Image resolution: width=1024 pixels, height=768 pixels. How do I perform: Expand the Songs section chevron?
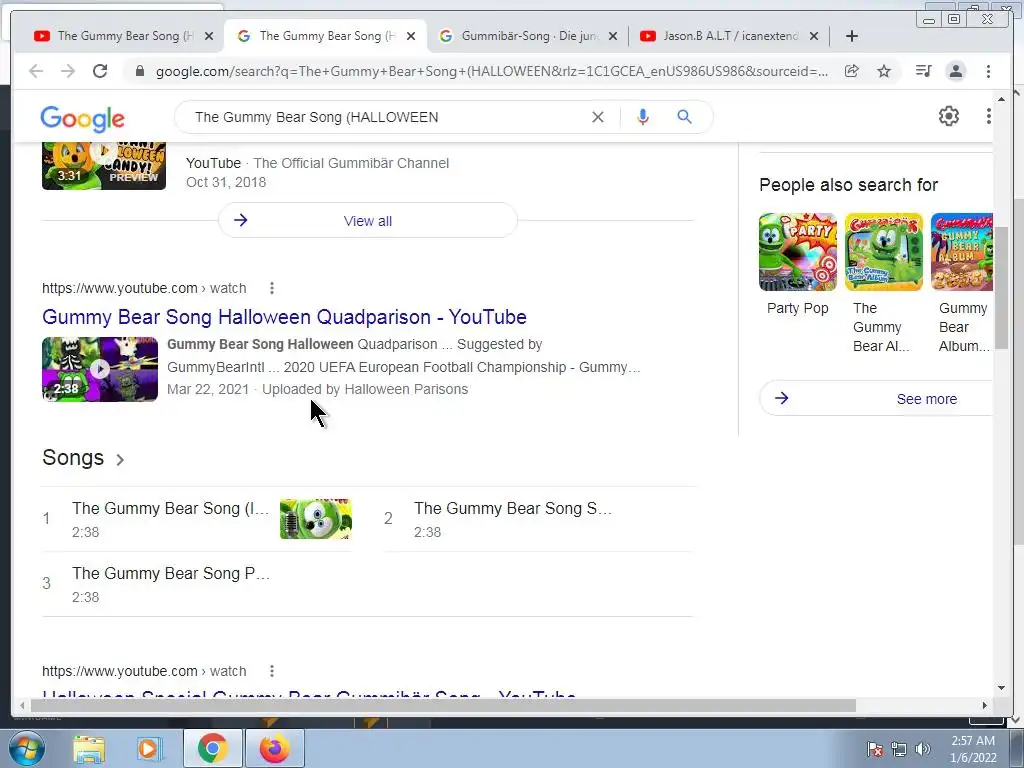coord(120,460)
